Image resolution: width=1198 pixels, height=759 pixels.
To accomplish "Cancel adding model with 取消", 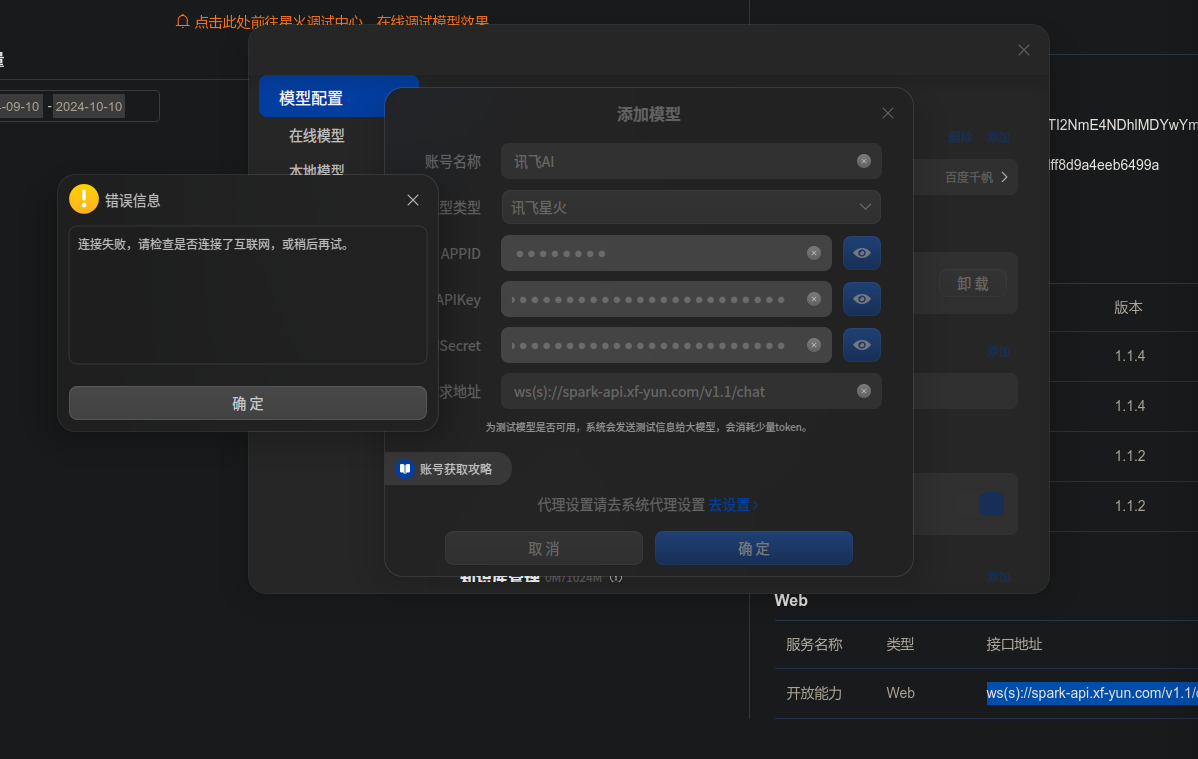I will 543,548.
